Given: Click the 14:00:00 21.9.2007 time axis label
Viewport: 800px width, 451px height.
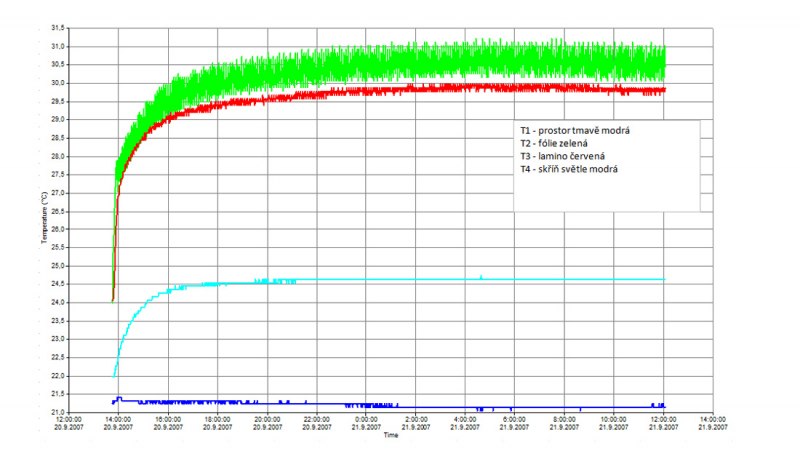Looking at the screenshot, I should click(x=713, y=424).
